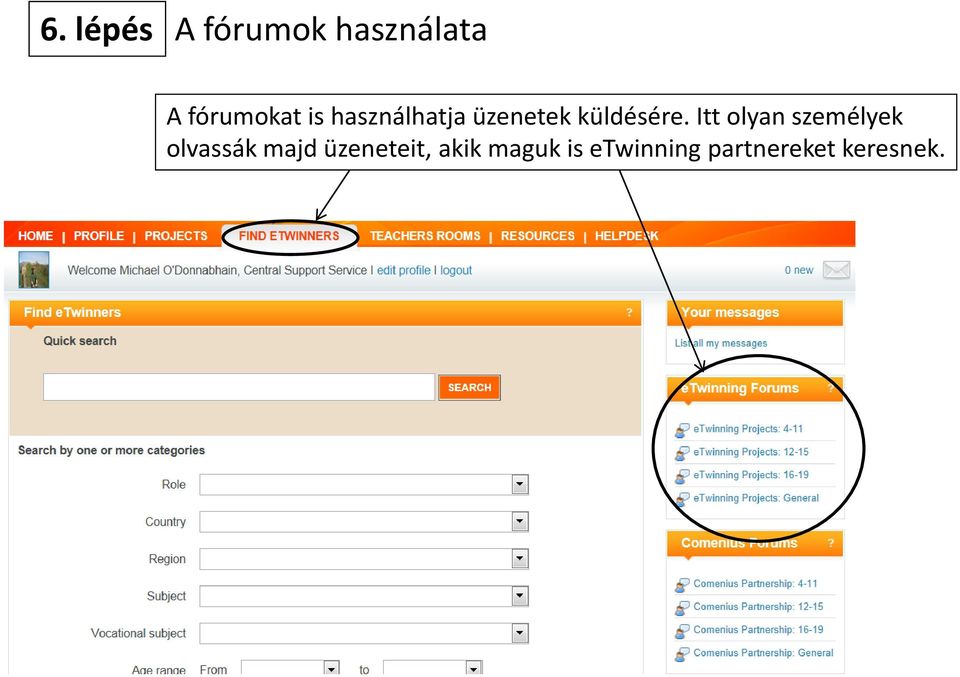Open Comenius Partnership: 16-19 forum
Screen dimensions: 960x677
click(x=758, y=630)
